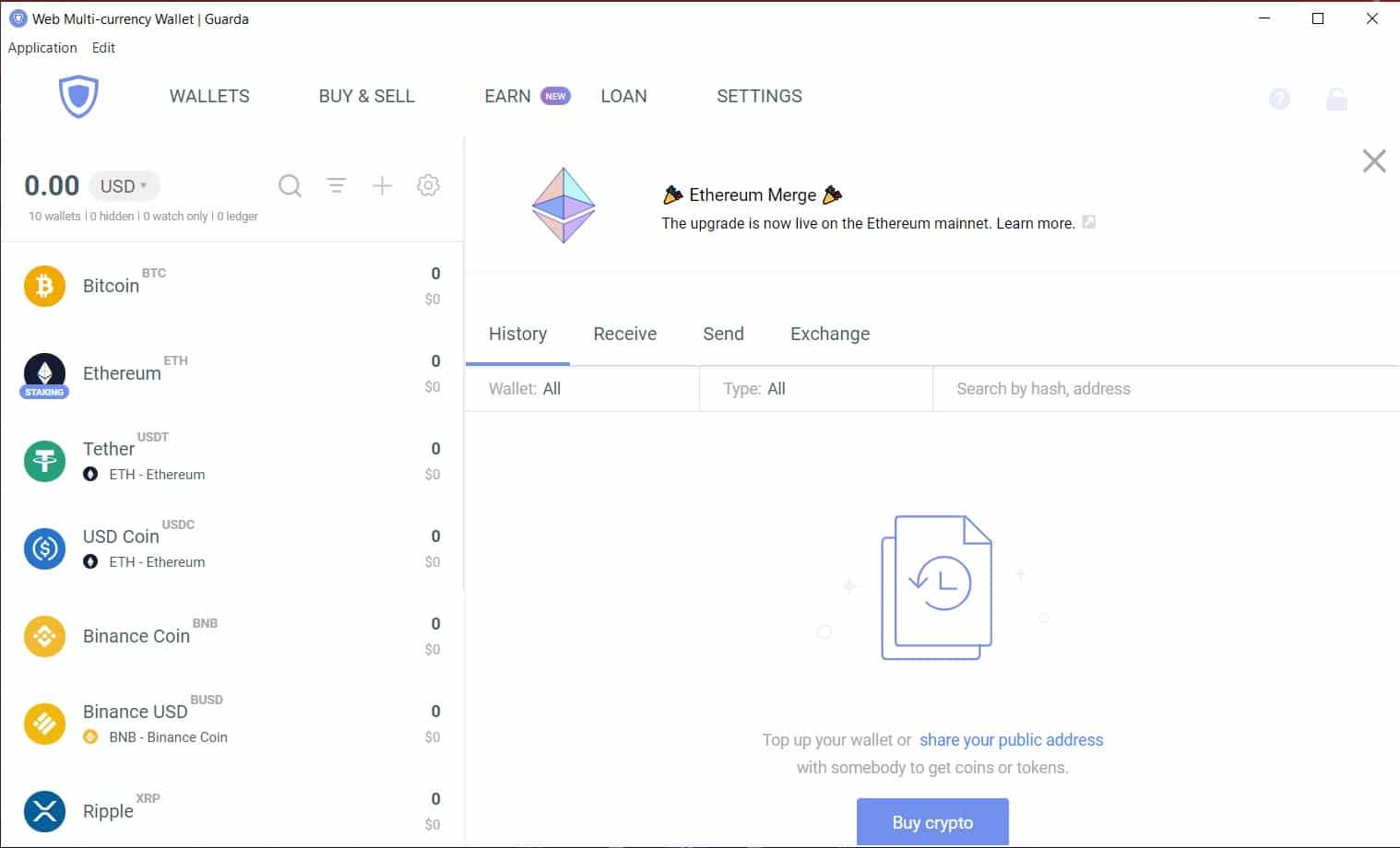Click the Guarda icon in title bar

(18, 18)
